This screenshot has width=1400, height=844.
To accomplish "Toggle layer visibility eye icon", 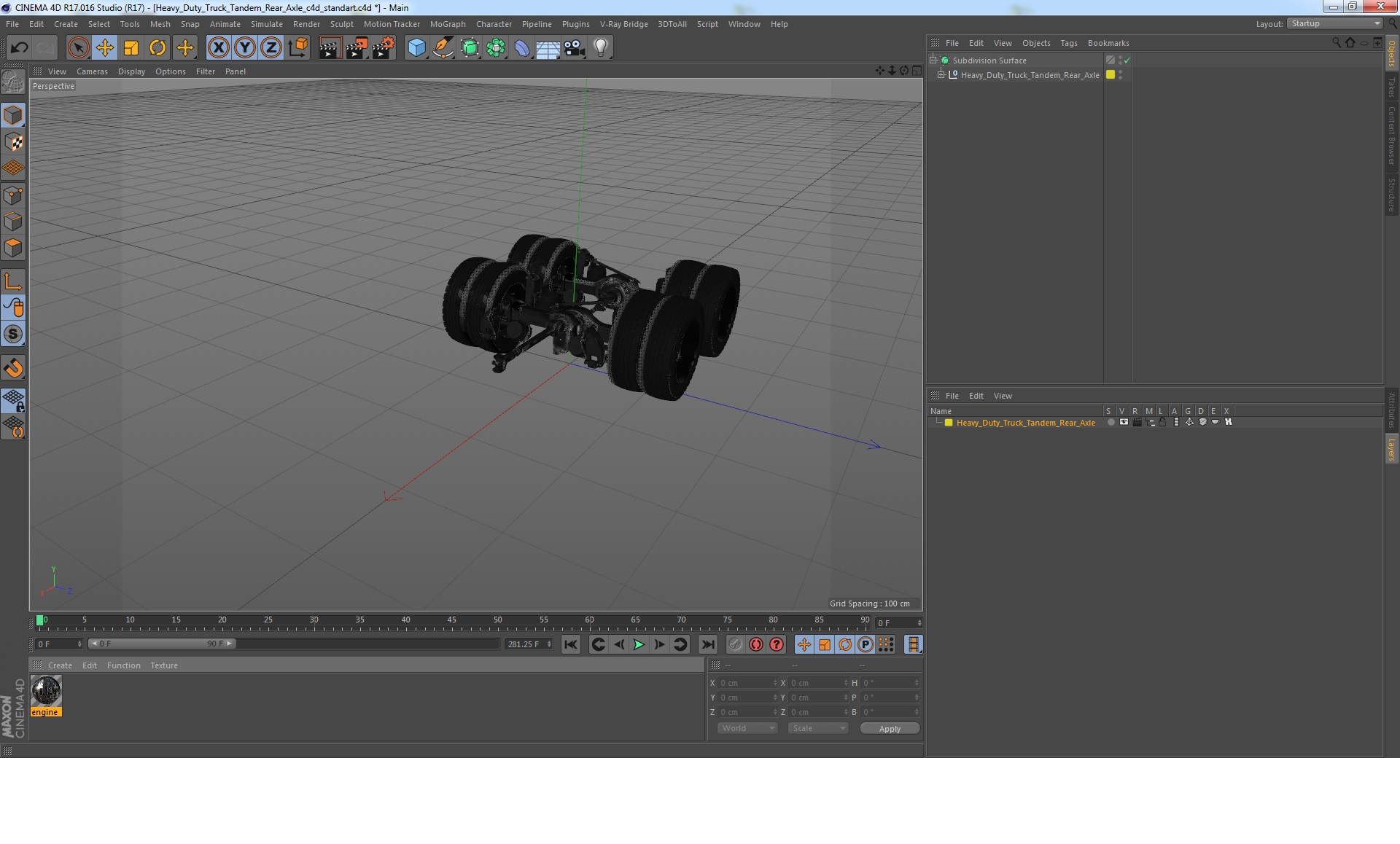I will [1124, 422].
